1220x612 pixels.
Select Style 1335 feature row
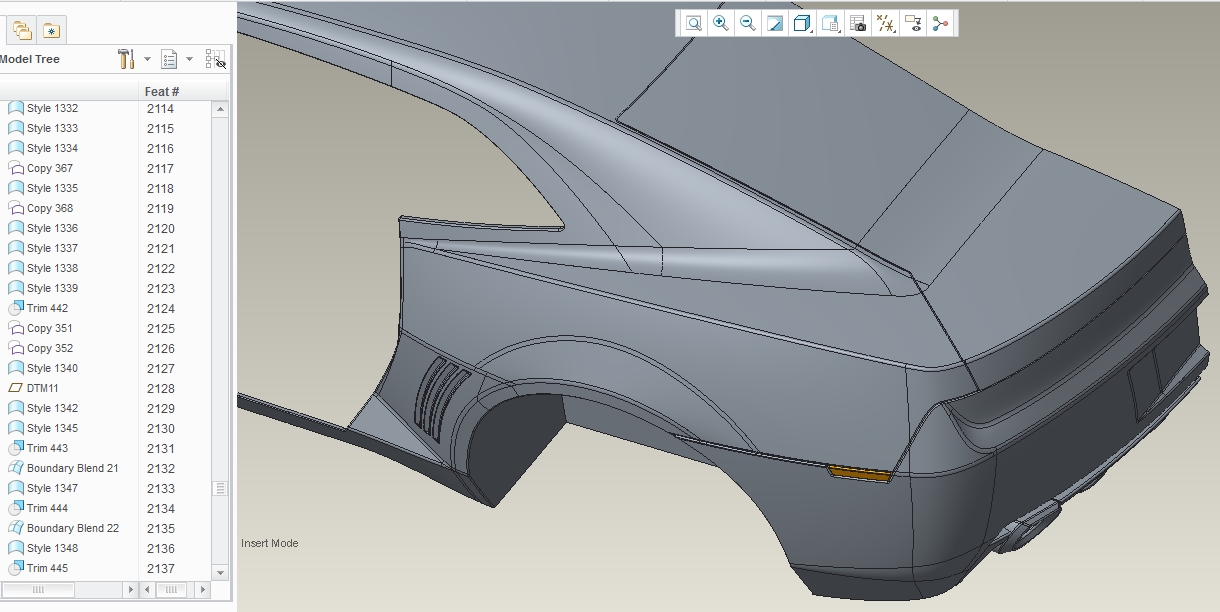pyautogui.click(x=42, y=188)
